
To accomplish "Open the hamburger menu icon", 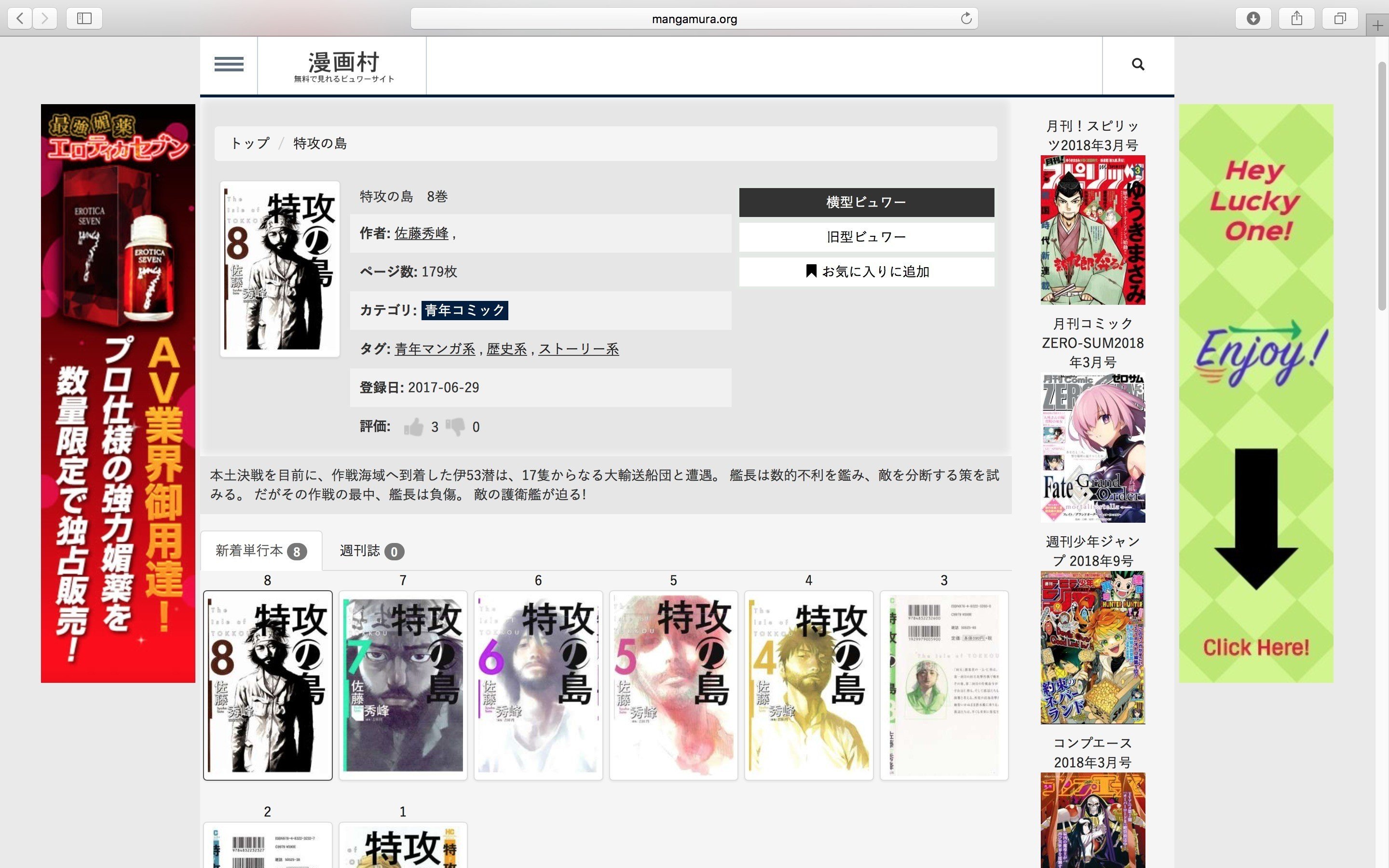I will [x=229, y=64].
